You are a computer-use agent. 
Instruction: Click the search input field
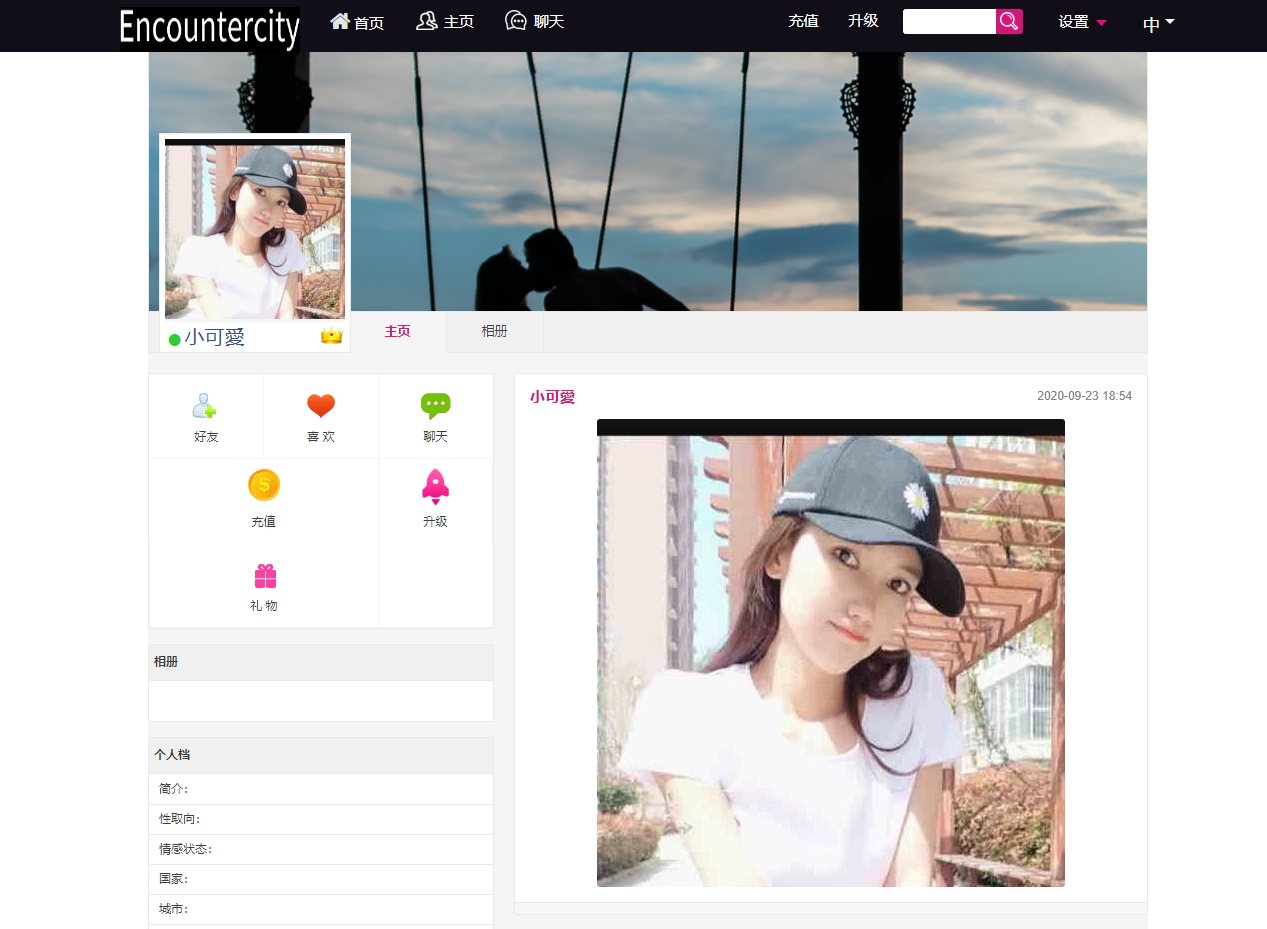pos(949,21)
